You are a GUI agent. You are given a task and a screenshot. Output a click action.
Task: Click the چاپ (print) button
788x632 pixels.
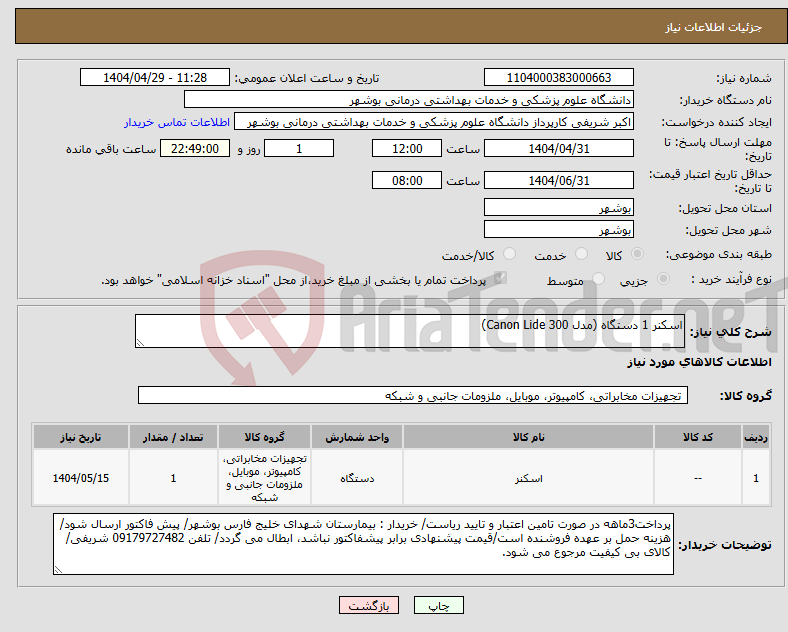coord(438,605)
